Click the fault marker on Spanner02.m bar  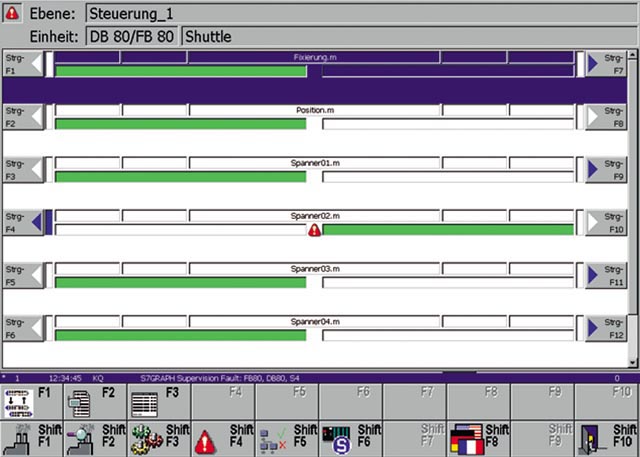click(314, 230)
